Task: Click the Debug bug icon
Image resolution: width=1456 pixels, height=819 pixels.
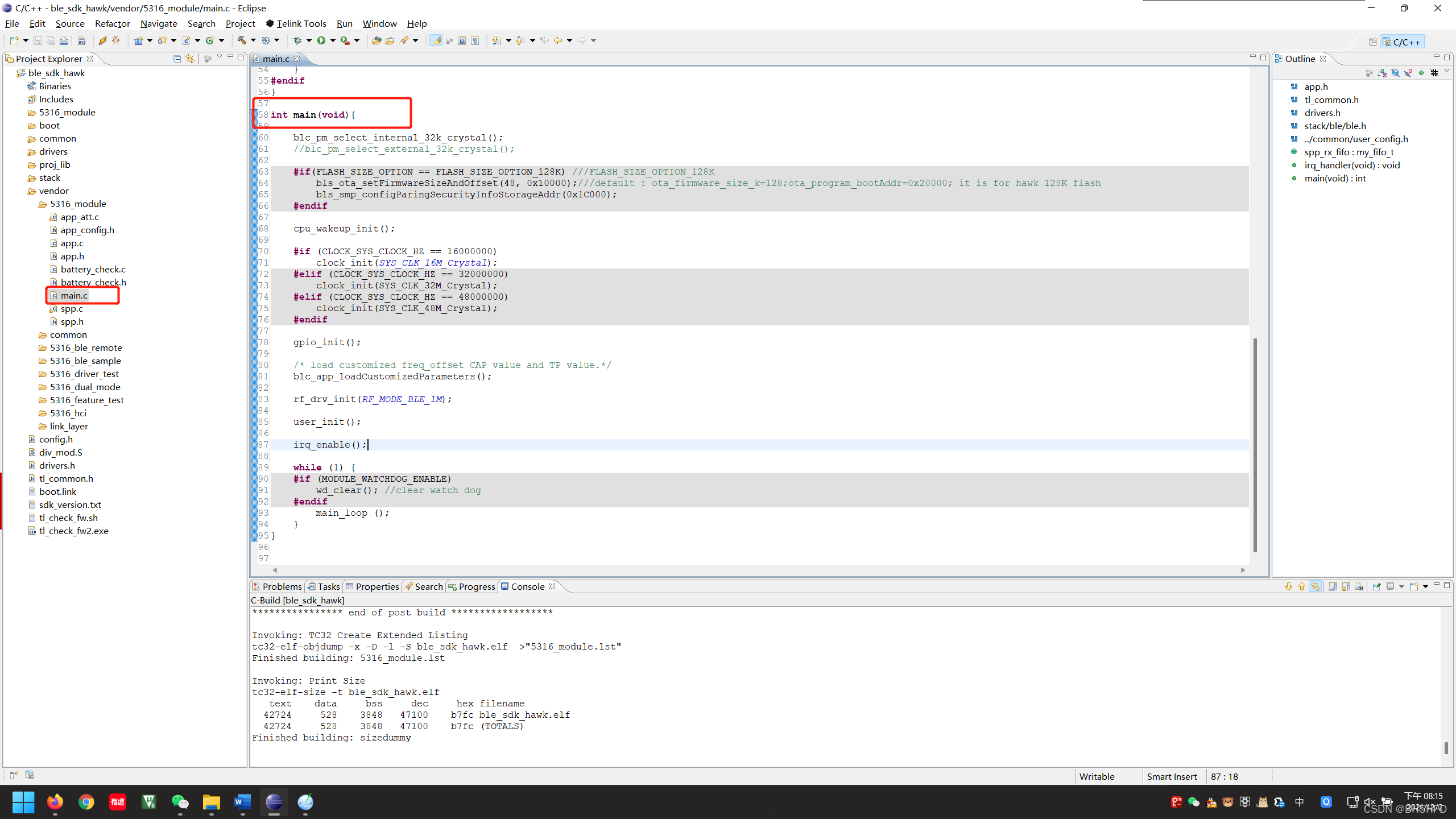Action: (297, 40)
